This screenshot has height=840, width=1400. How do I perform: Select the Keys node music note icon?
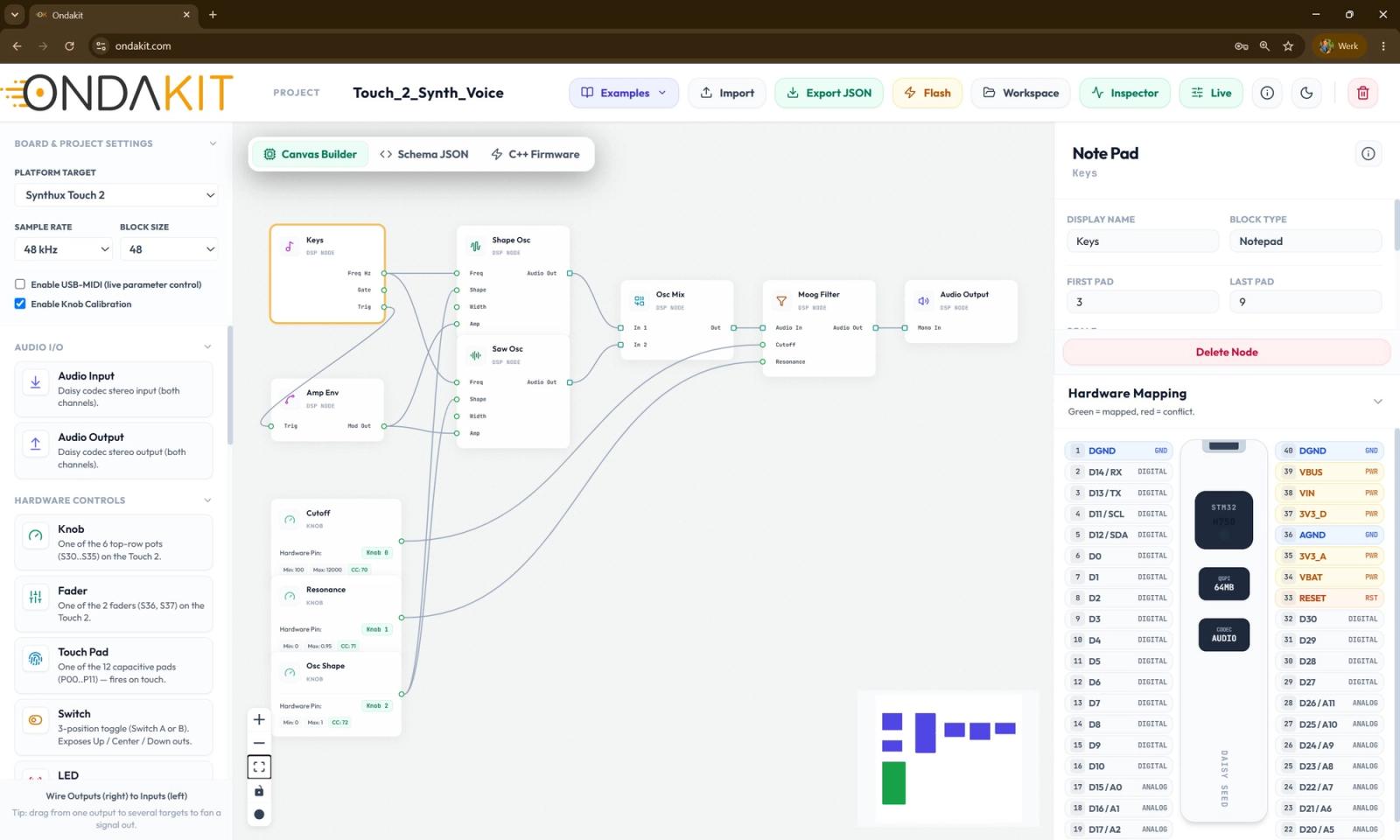[x=290, y=247]
